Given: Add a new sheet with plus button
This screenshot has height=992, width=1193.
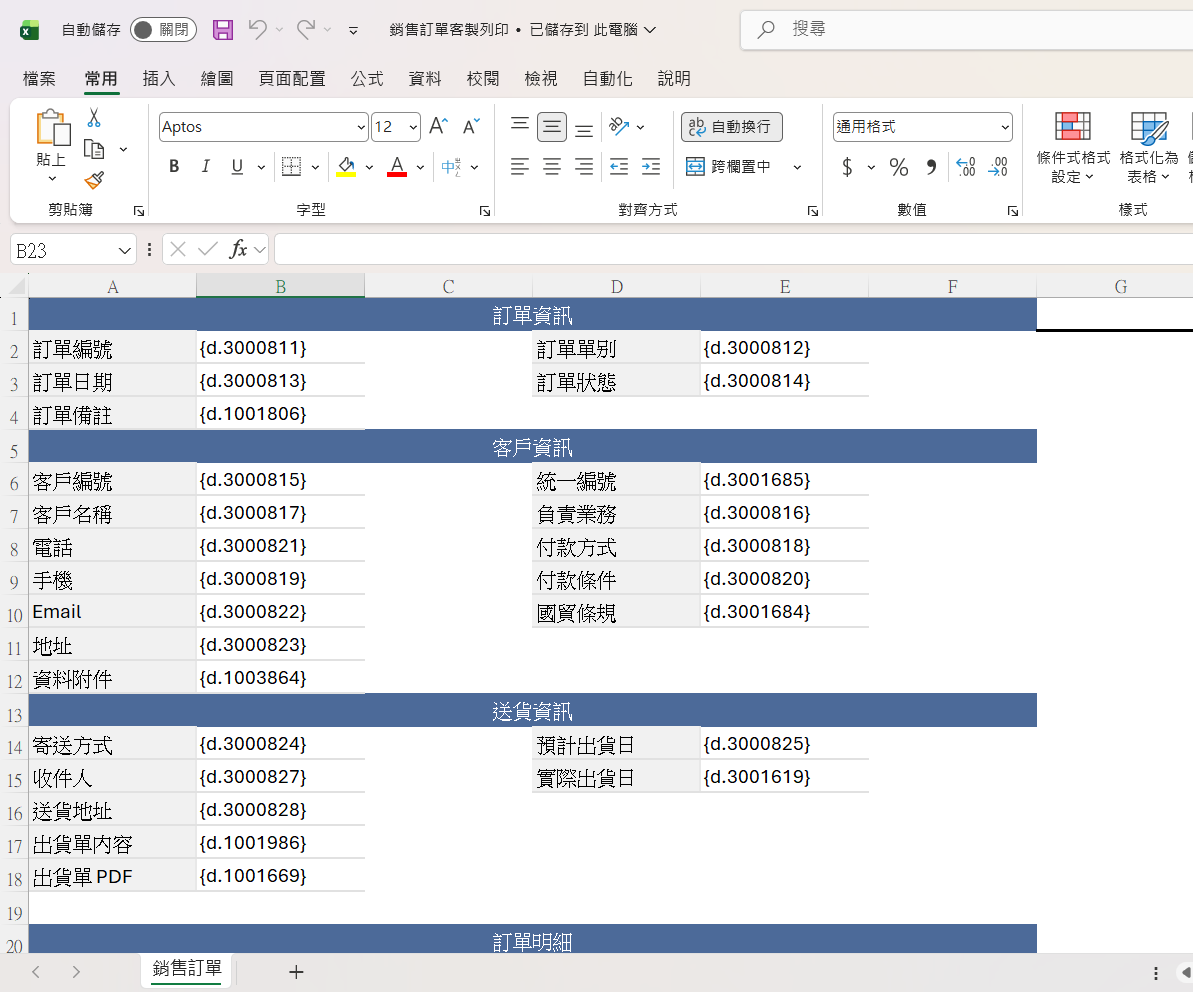Looking at the screenshot, I should (x=296, y=971).
